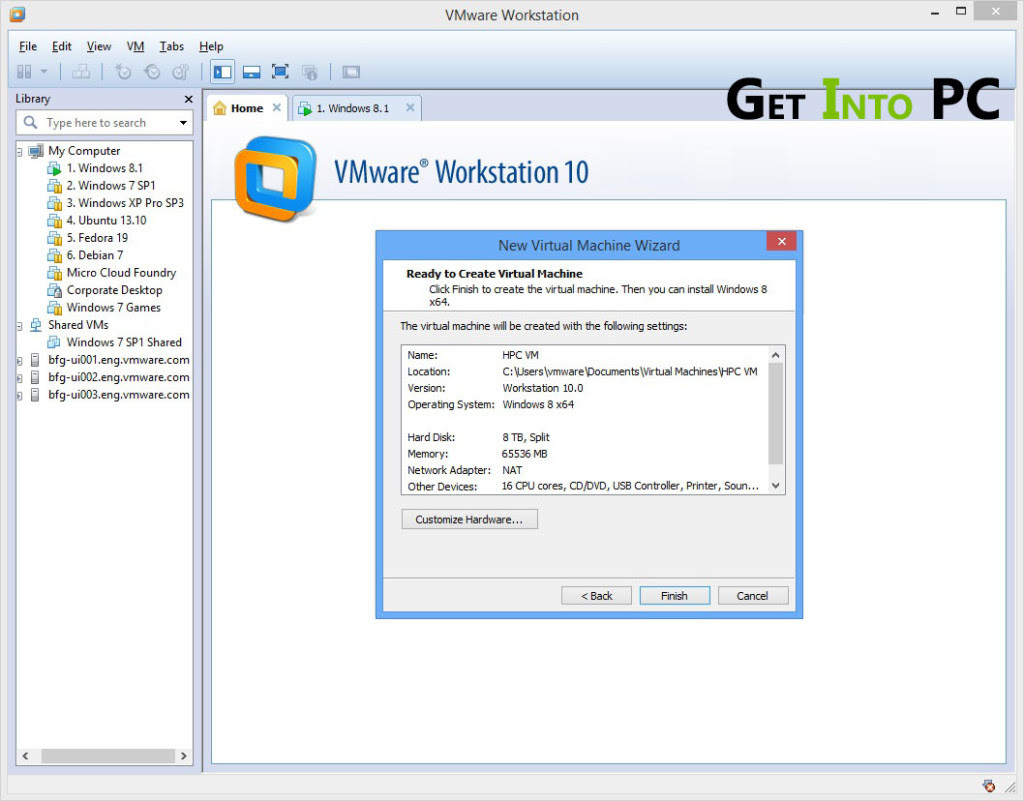Click the bfg-ui001 server icon
This screenshot has height=801, width=1024.
[35, 360]
